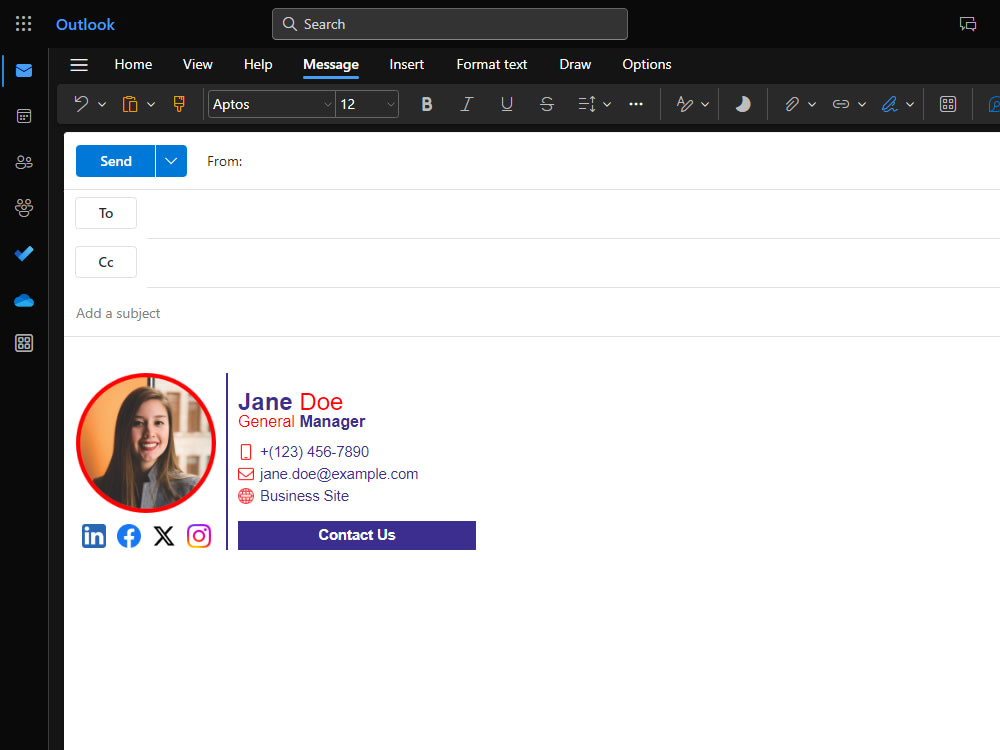Switch to dark mode with the moon icon

pyautogui.click(x=742, y=103)
